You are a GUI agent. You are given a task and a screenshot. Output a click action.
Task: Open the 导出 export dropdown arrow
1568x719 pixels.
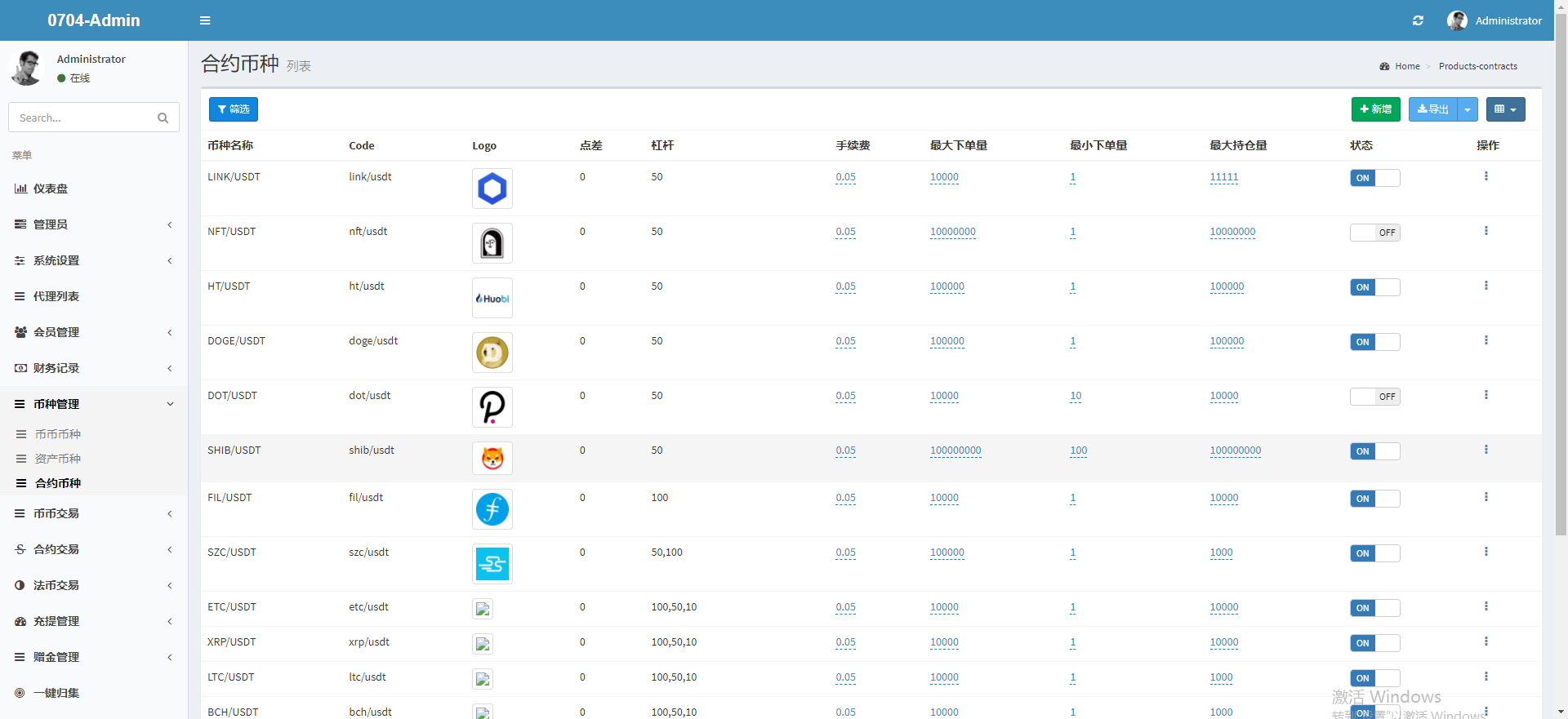pos(1468,109)
